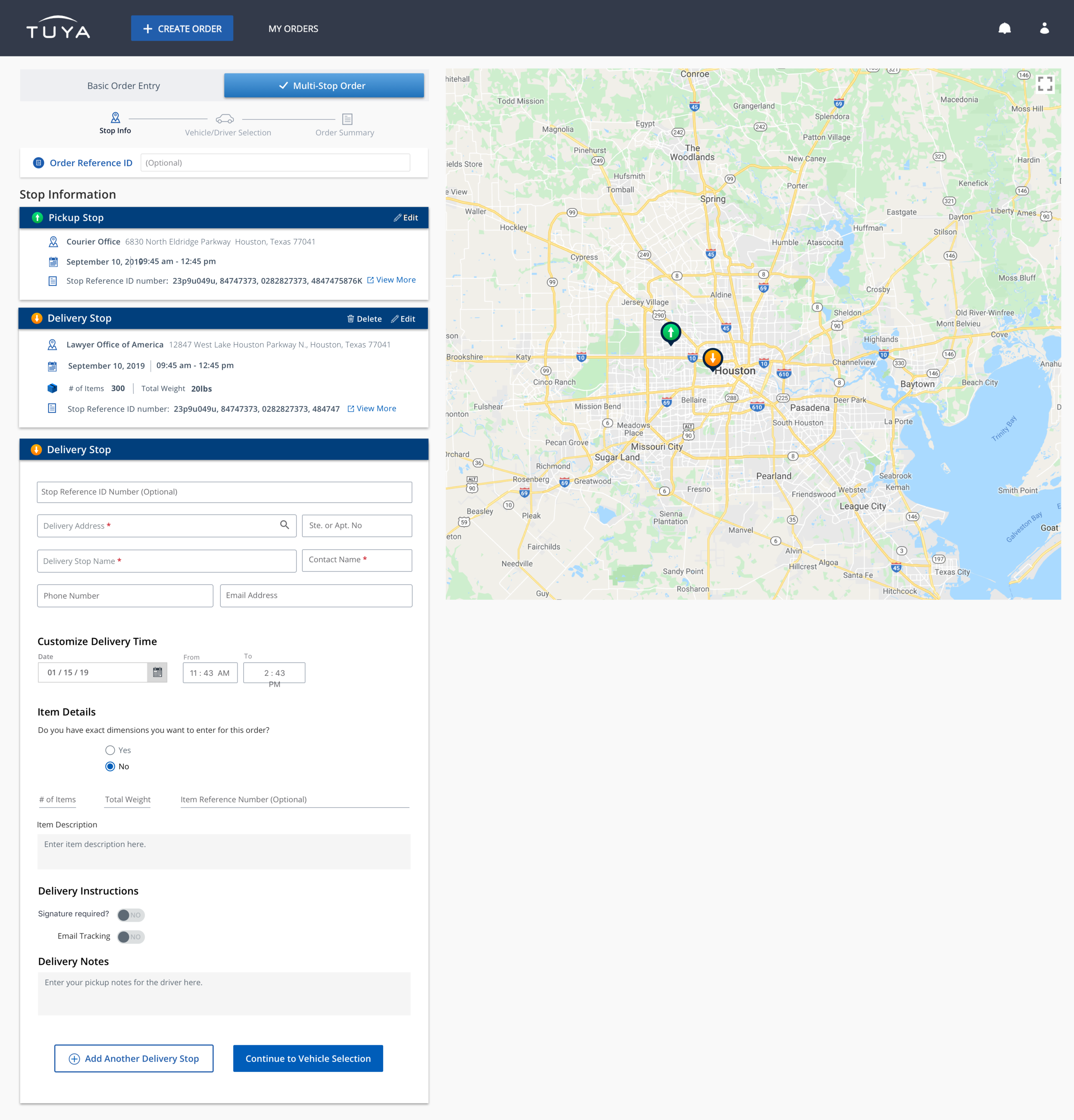Click the Ste. or Apt. No field
This screenshot has width=1074, height=1120.
357,526
